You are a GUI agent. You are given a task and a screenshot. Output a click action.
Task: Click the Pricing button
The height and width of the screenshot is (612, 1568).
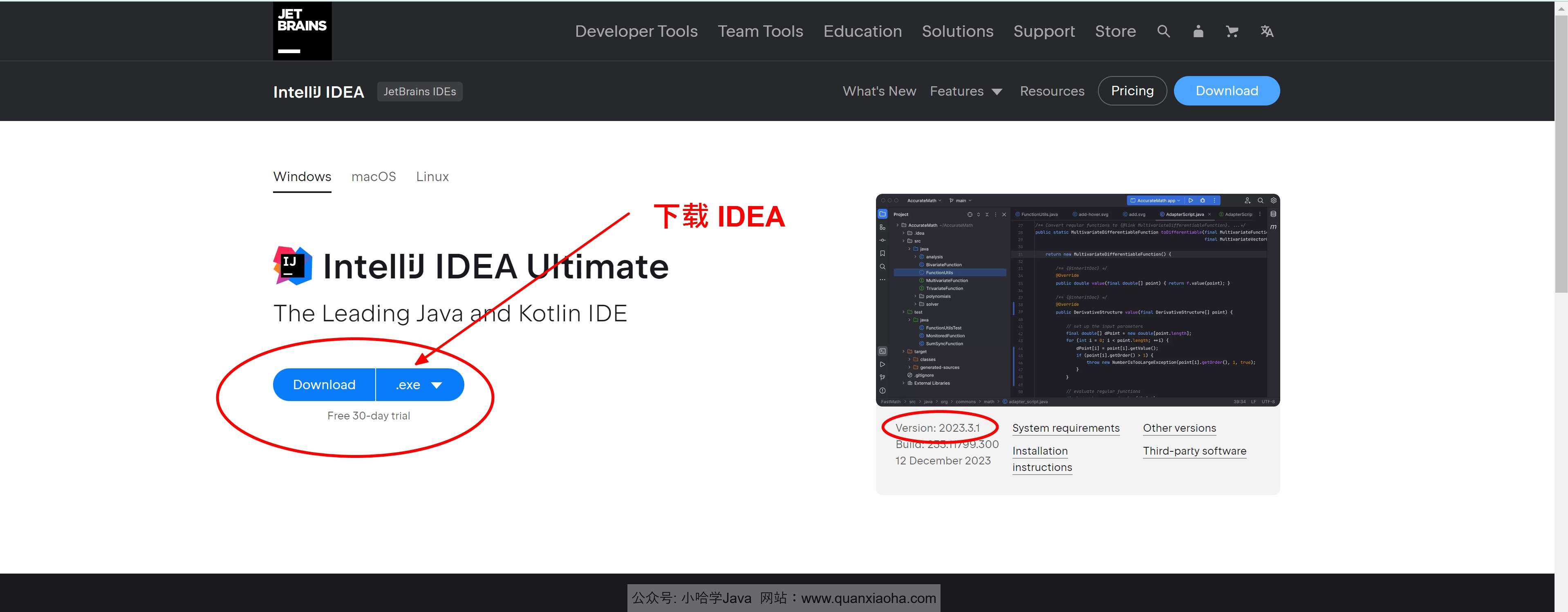tap(1132, 91)
